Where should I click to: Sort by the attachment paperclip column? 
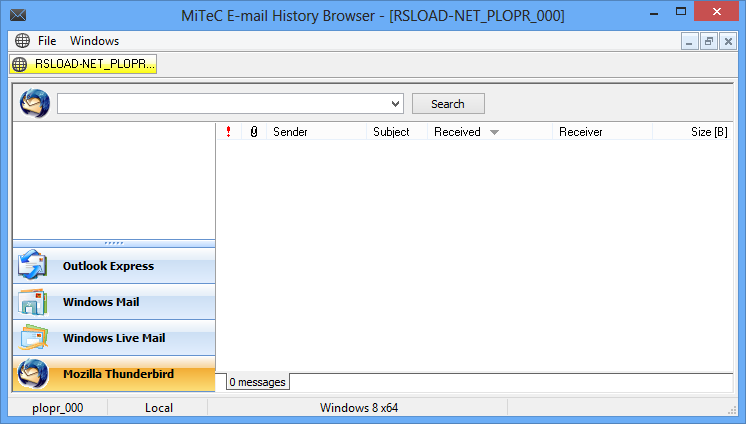tap(254, 132)
